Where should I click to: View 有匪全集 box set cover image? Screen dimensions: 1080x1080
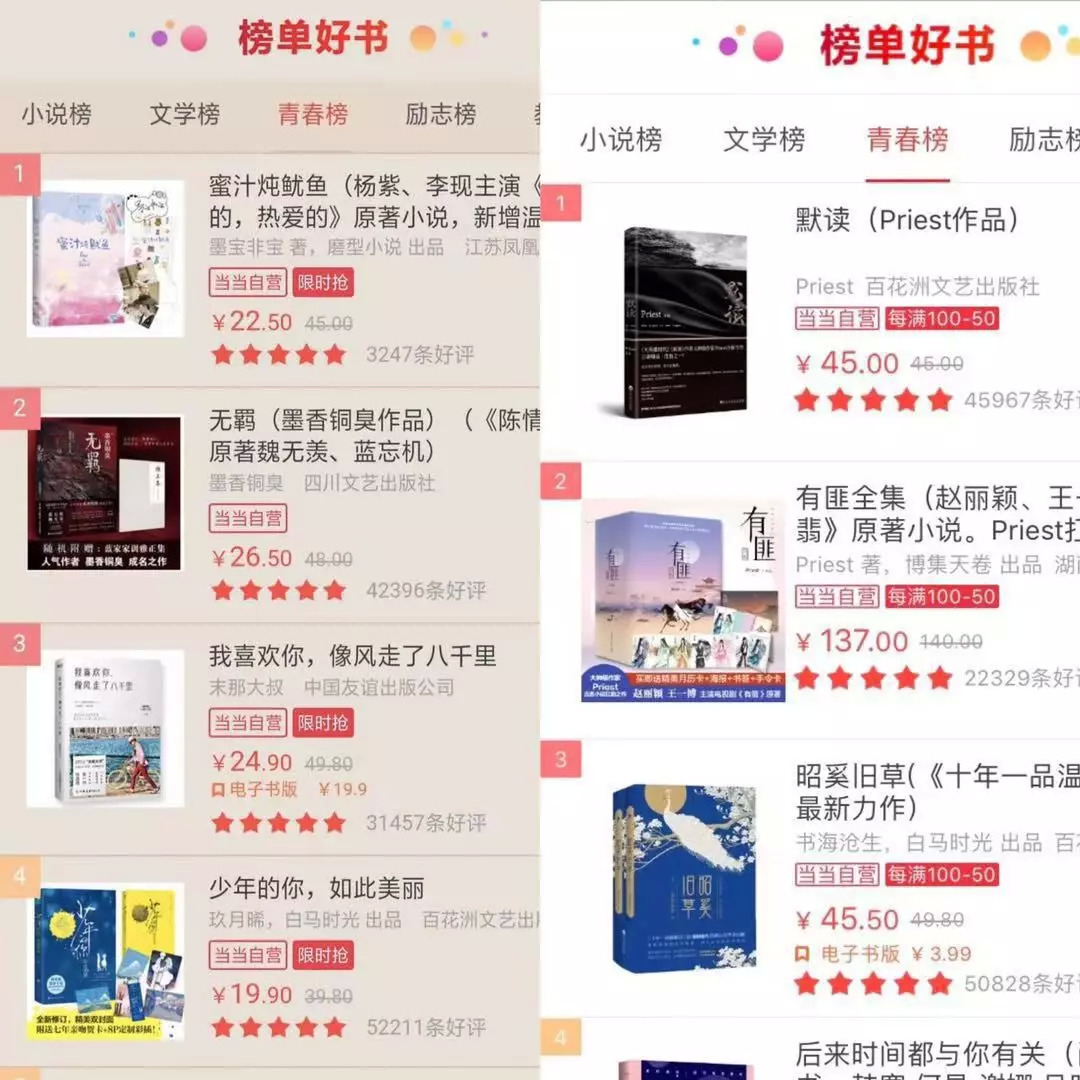tap(683, 601)
